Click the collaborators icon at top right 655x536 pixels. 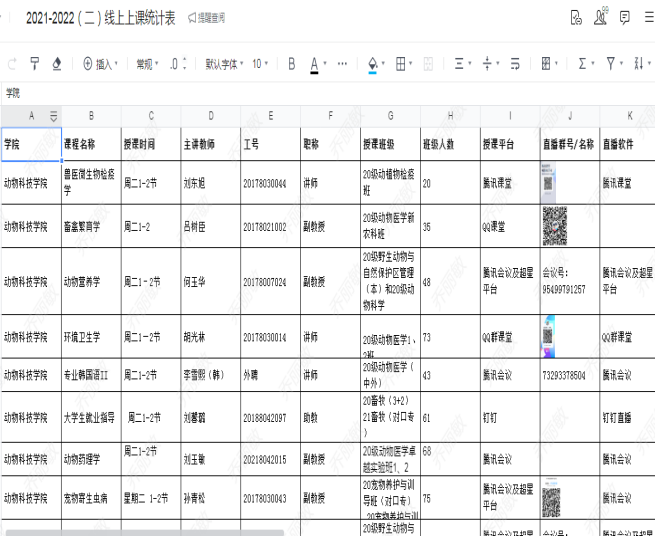pos(600,17)
